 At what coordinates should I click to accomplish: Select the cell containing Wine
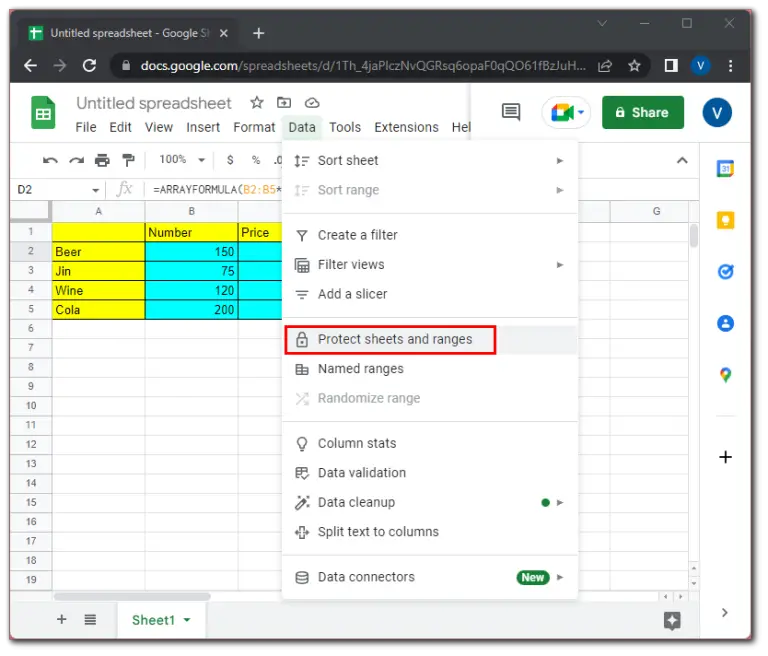[x=98, y=291]
